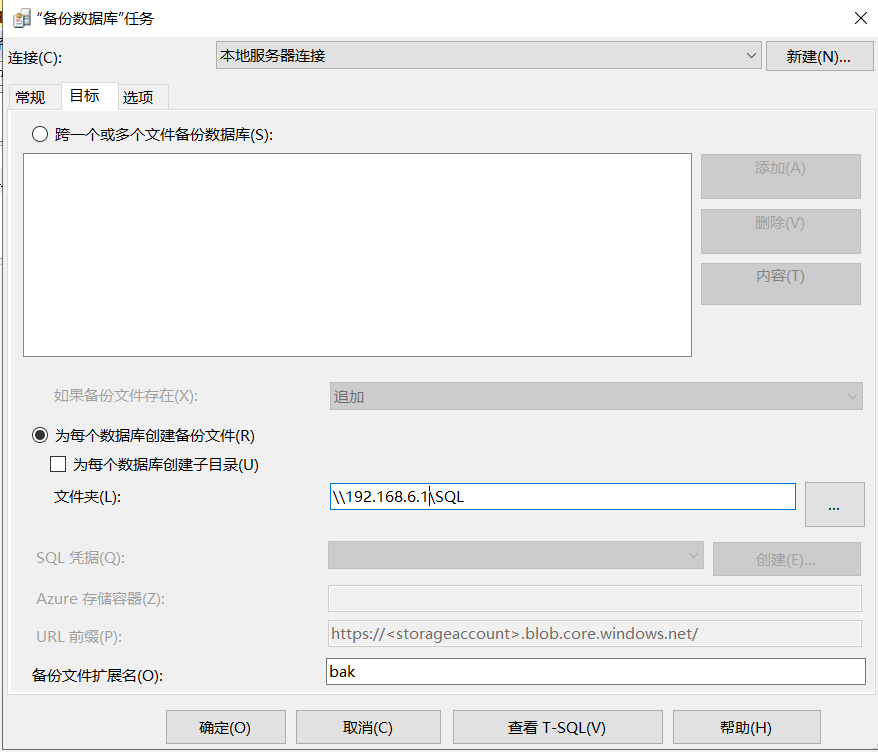Click the 创建(E)... credential button
This screenshot has width=878, height=752.
pyautogui.click(x=786, y=559)
